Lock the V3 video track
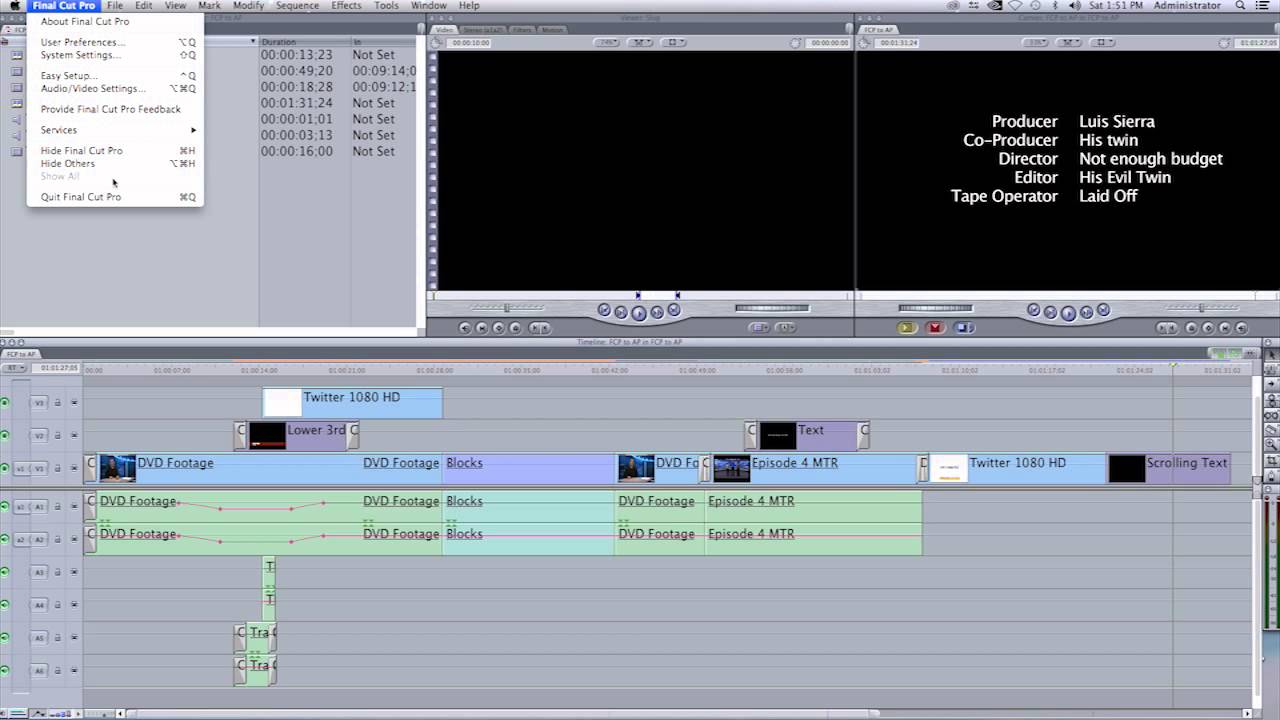Viewport: 1280px width, 720px height. pos(57,403)
